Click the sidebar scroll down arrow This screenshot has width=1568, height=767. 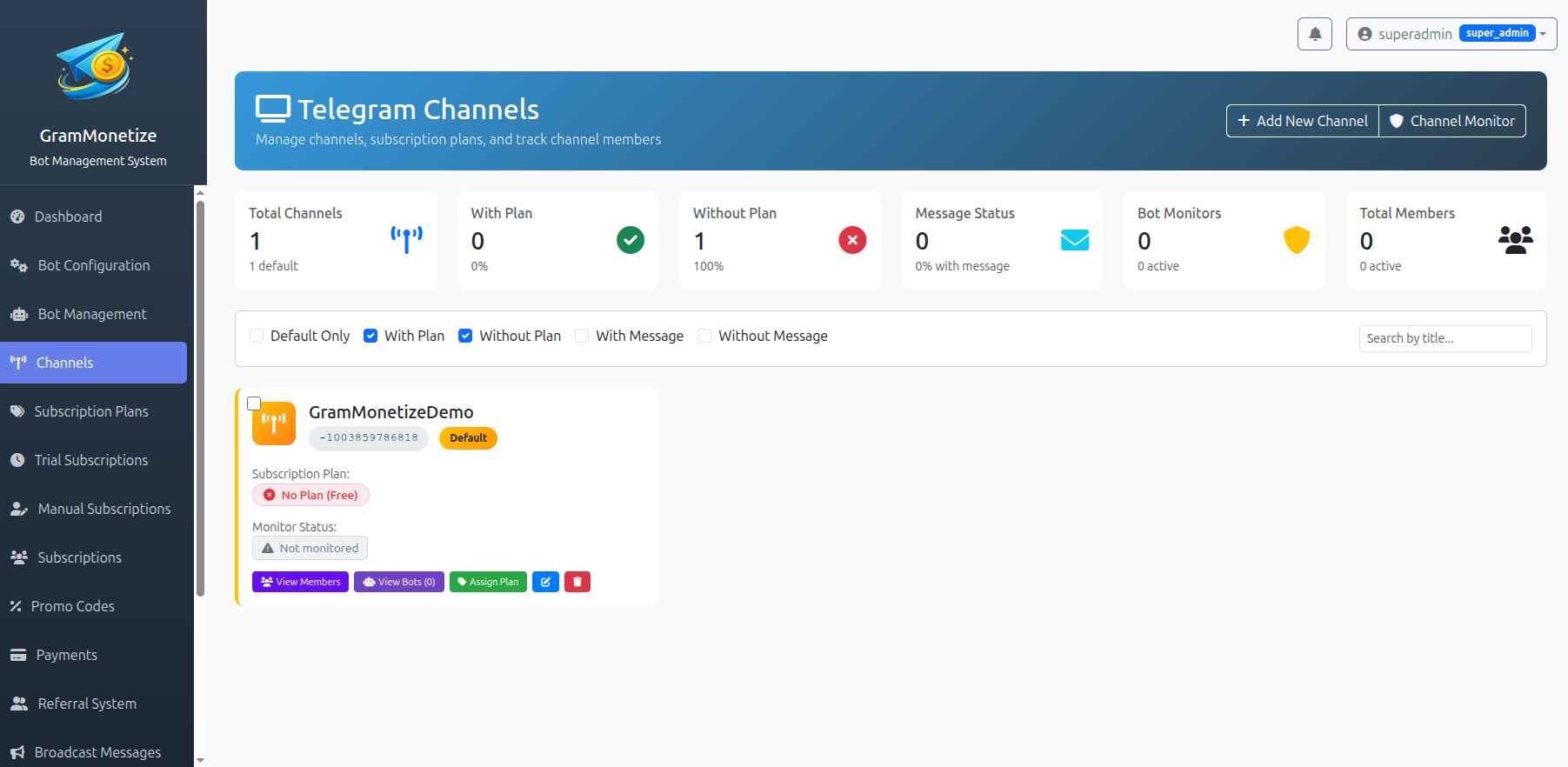tap(200, 760)
